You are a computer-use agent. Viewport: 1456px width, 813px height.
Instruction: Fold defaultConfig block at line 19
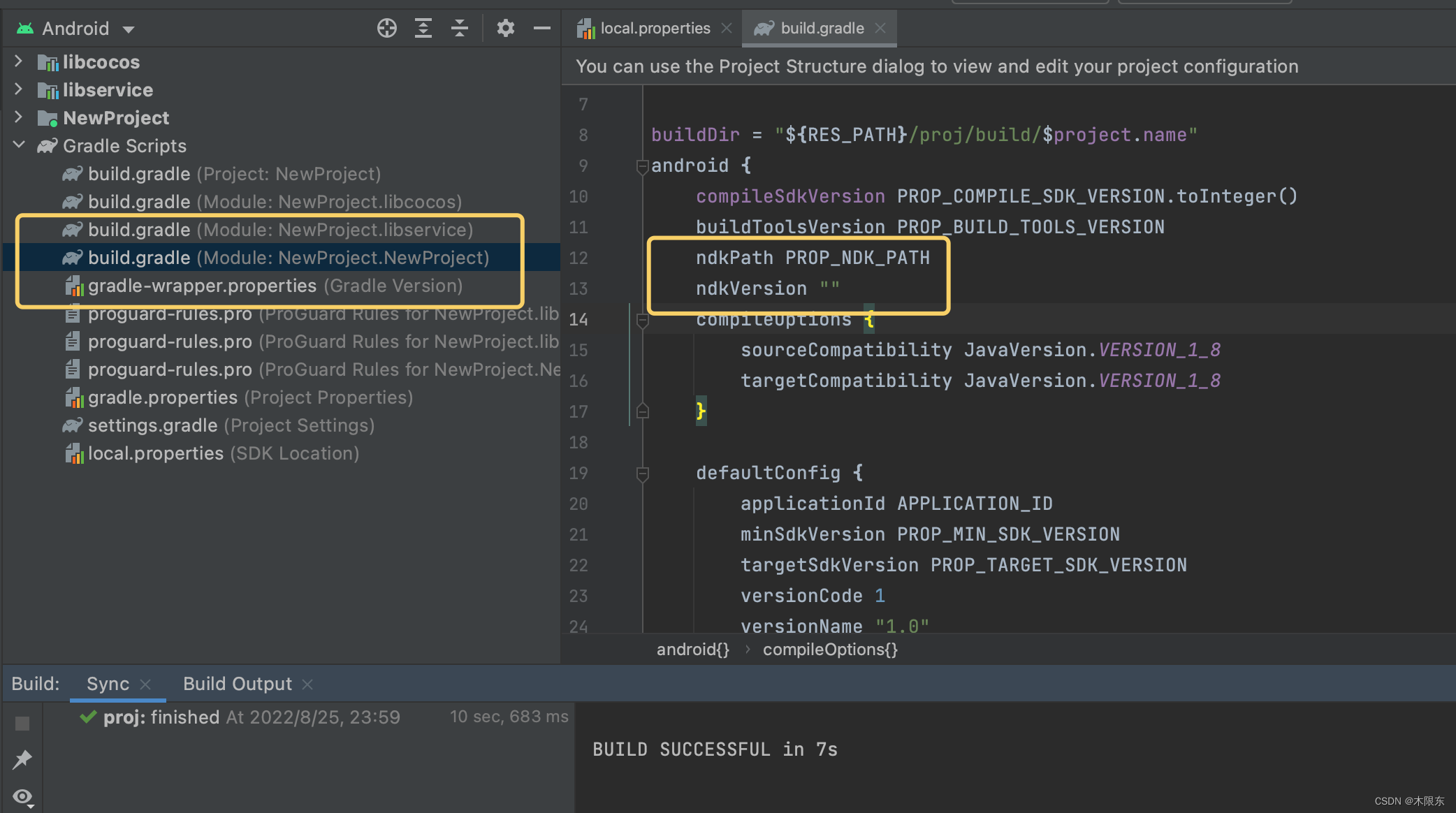pos(642,474)
